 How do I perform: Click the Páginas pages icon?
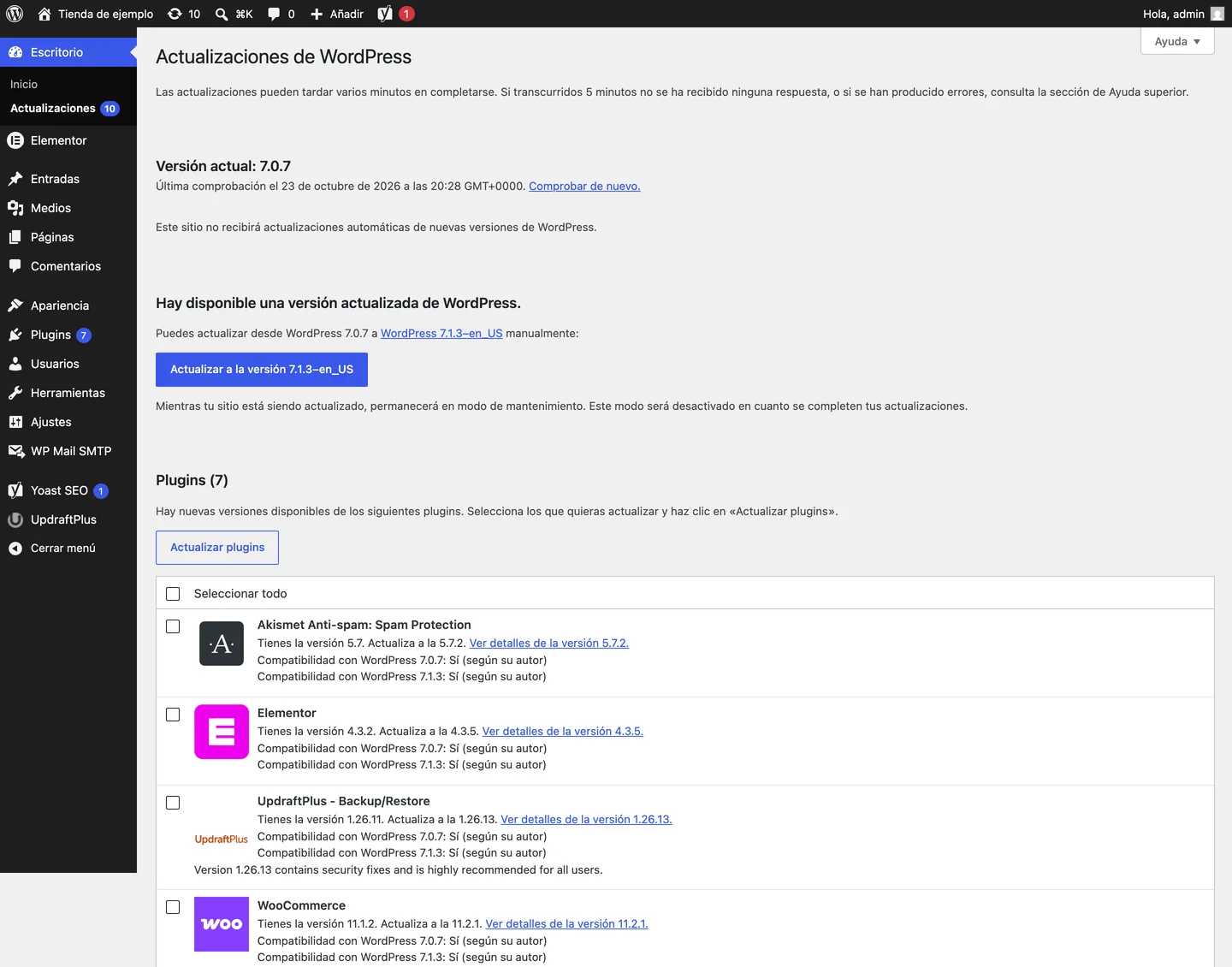(x=15, y=237)
